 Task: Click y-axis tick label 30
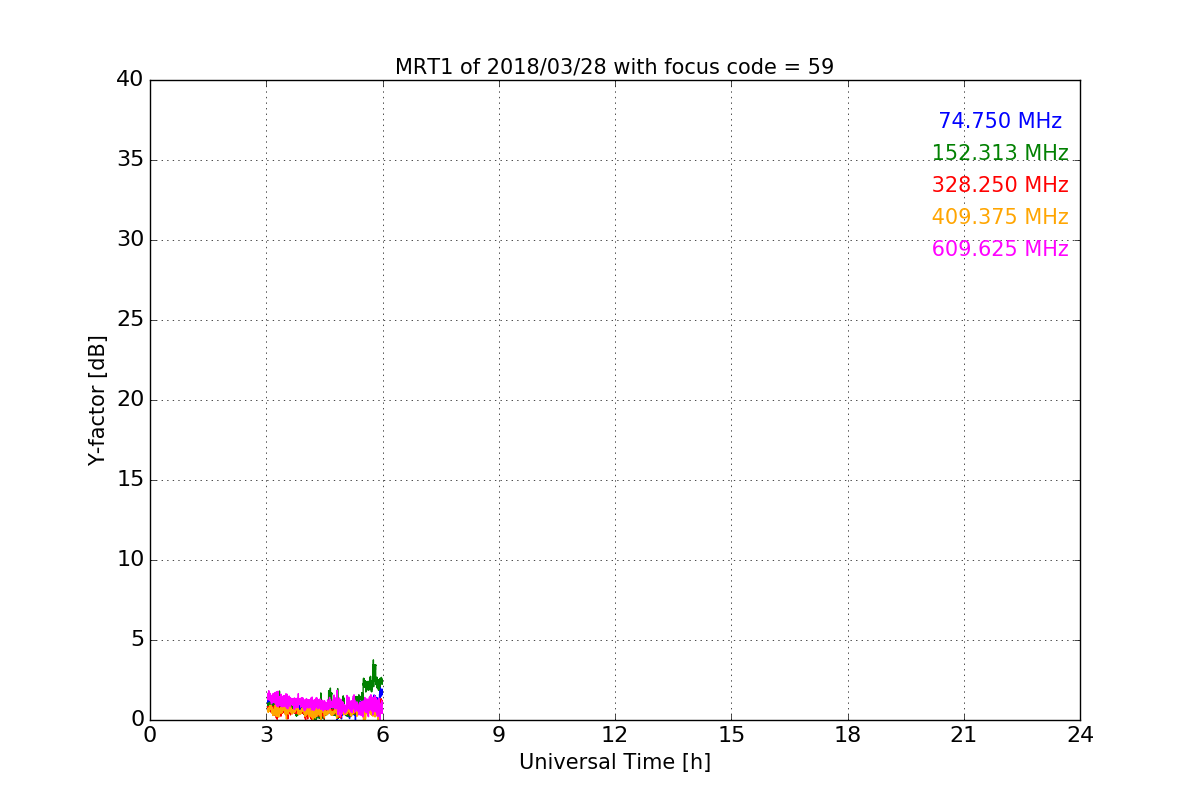click(130, 240)
